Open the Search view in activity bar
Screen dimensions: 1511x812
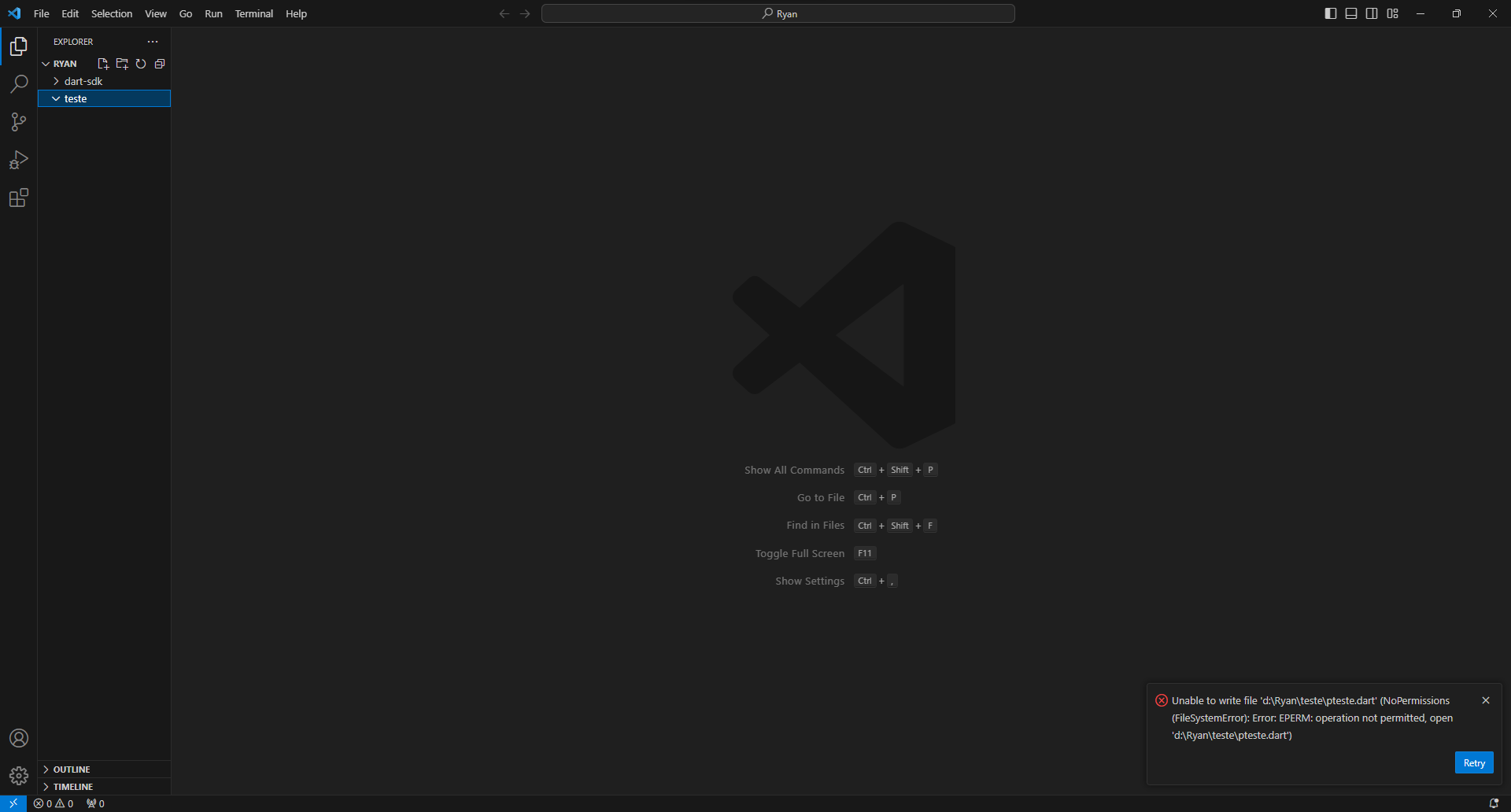19,84
